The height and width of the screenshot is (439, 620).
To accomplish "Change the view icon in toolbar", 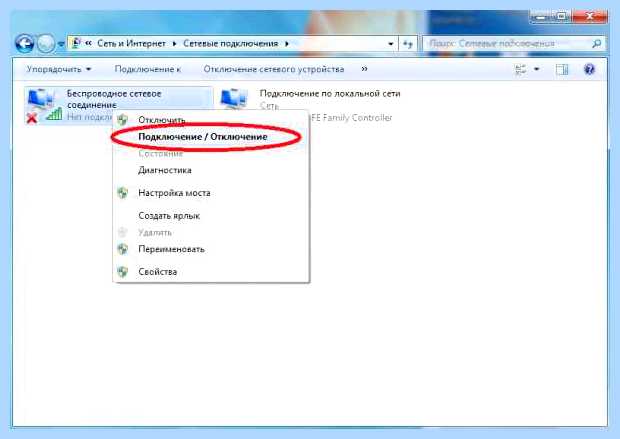I will tap(521, 70).
